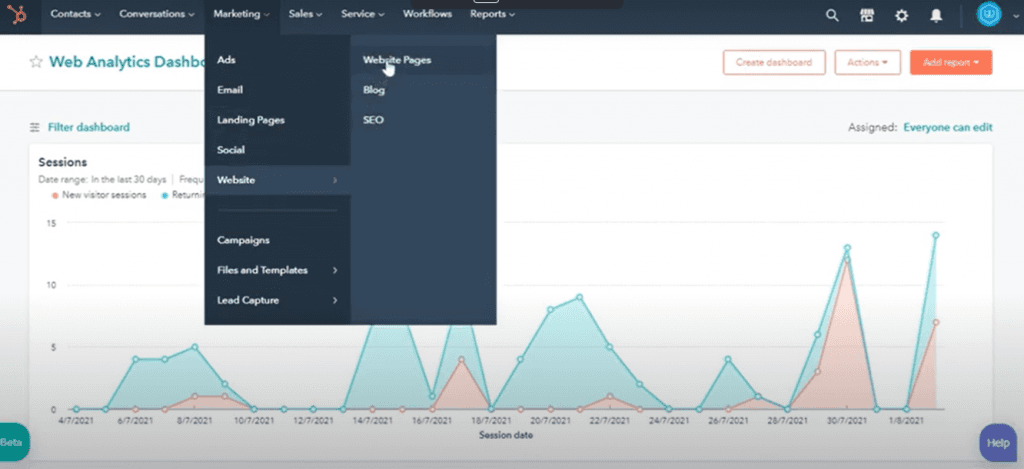Click the 30/7/2021 peak data point
The image size is (1024, 469).
pyautogui.click(x=847, y=248)
